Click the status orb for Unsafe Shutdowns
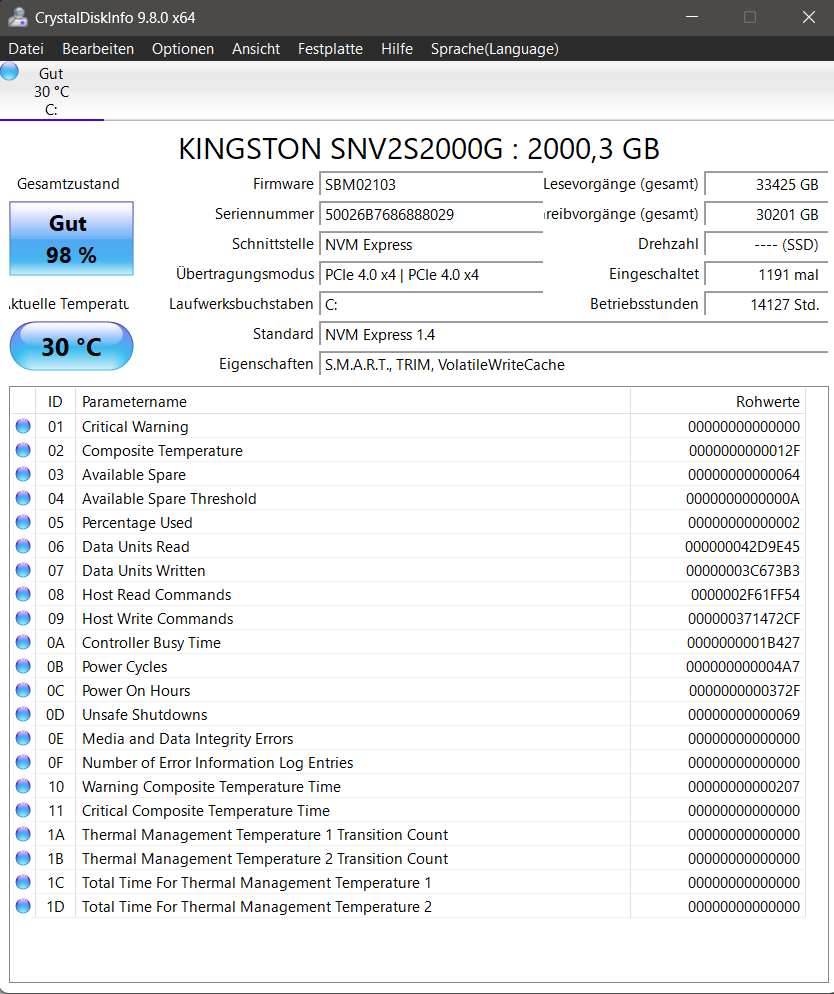The image size is (834, 994). click(x=23, y=714)
